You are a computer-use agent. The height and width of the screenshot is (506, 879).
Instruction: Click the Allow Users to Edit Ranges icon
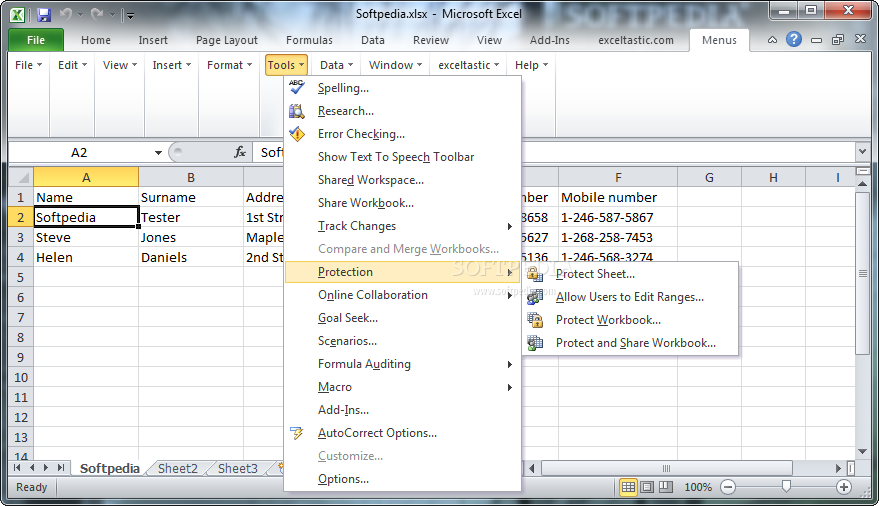(x=535, y=297)
